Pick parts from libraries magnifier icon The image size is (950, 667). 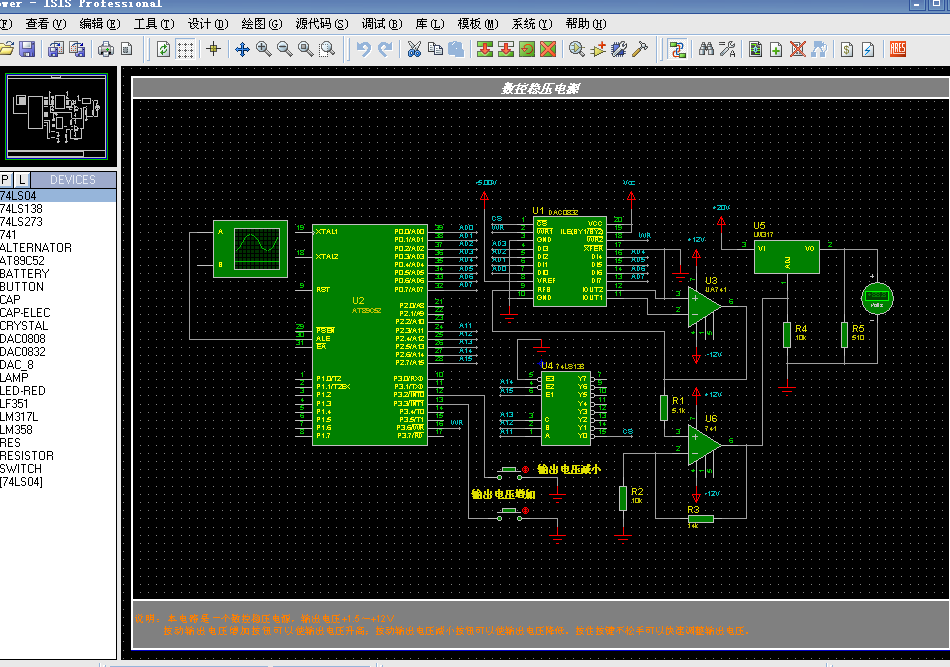(x=577, y=49)
